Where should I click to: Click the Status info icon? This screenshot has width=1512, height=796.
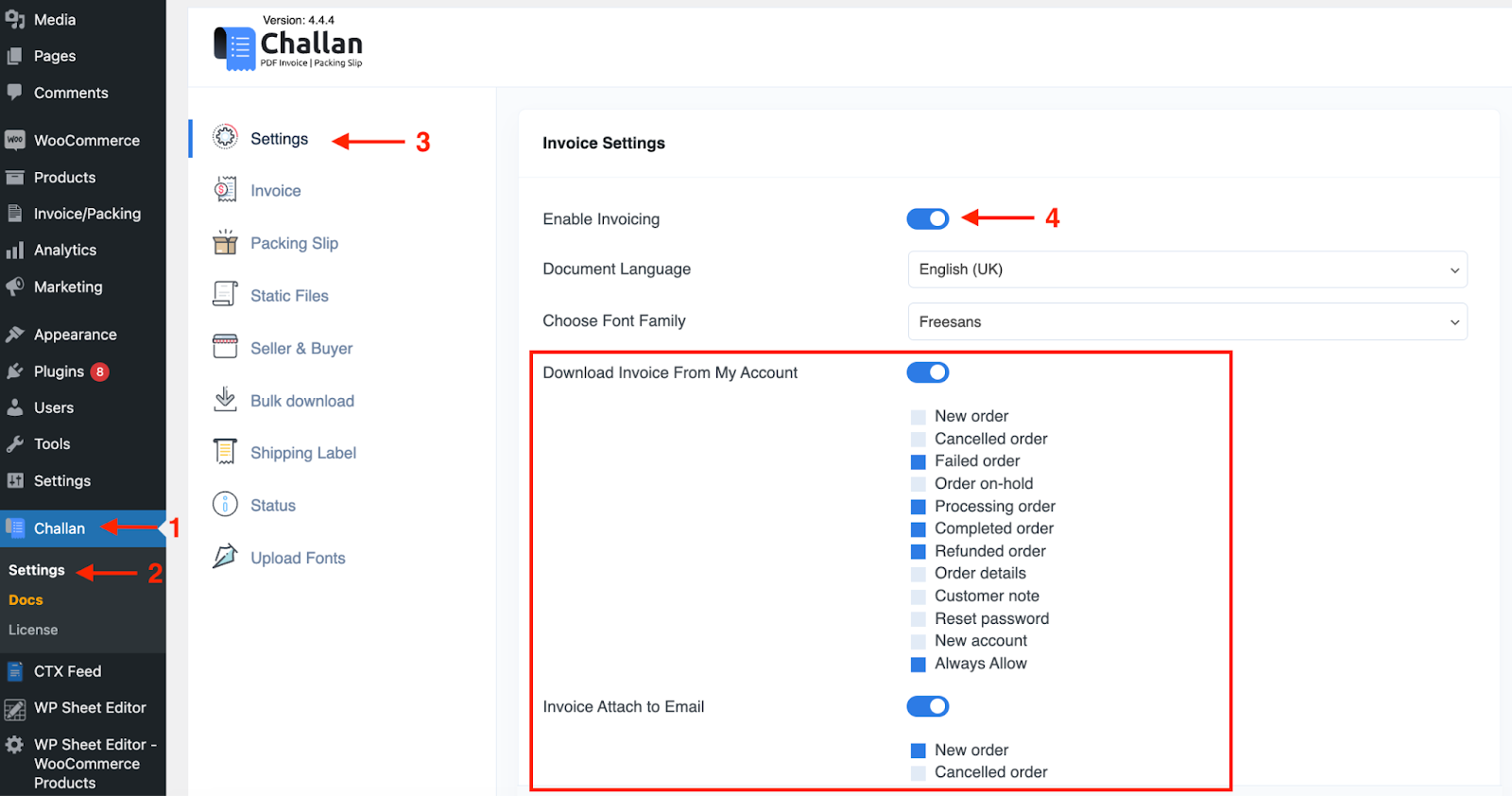pyautogui.click(x=225, y=504)
